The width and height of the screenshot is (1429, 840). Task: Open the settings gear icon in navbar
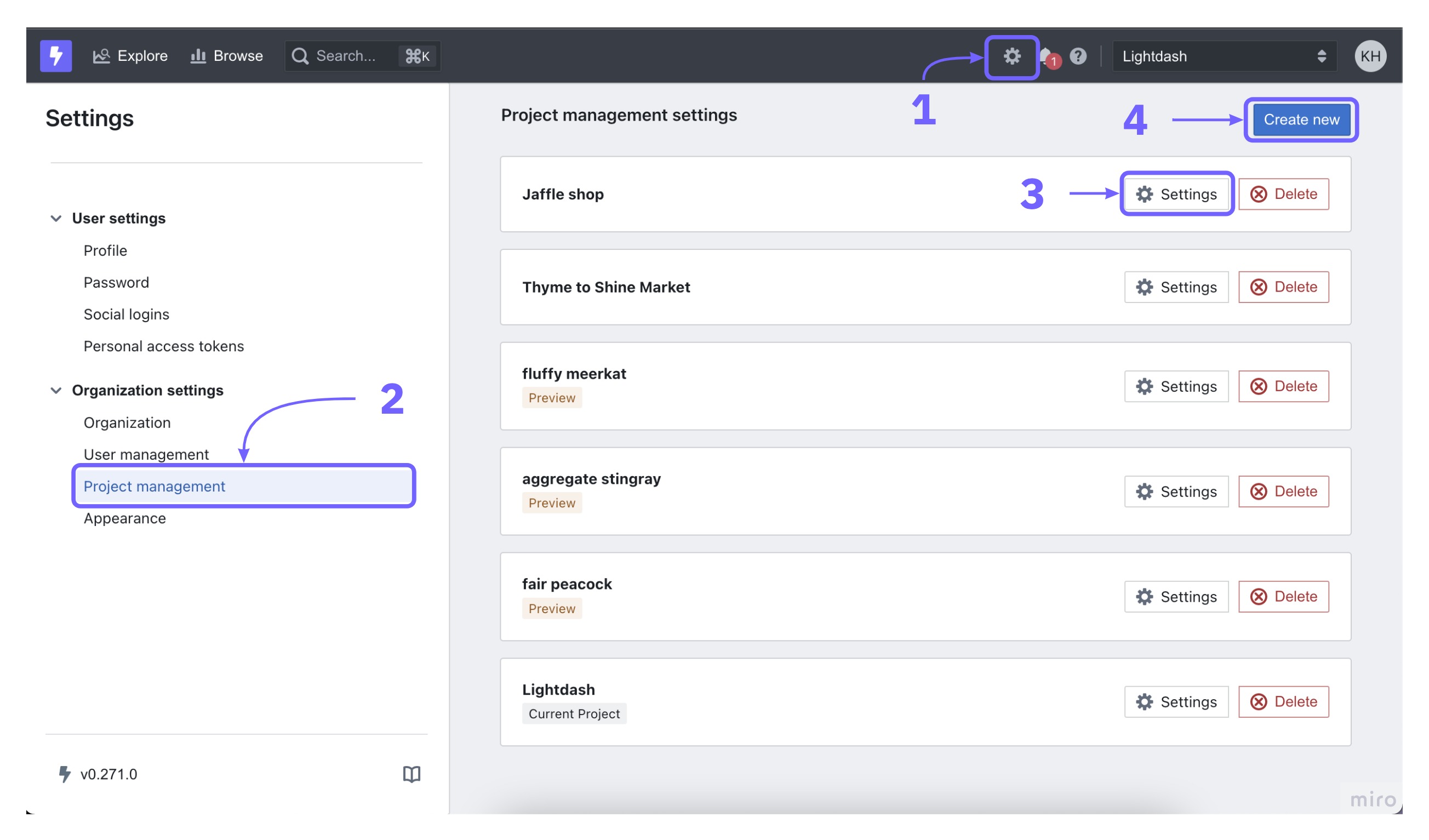pos(1011,56)
